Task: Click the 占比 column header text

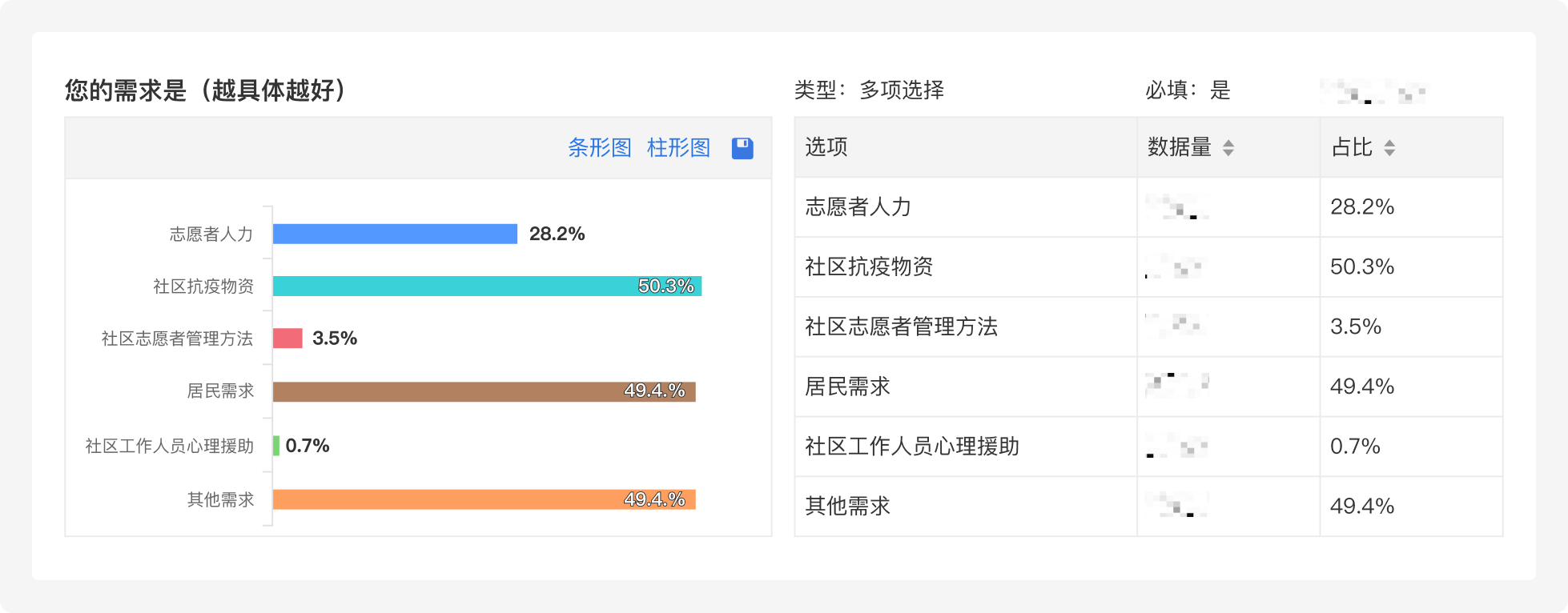Action: pos(1352,147)
